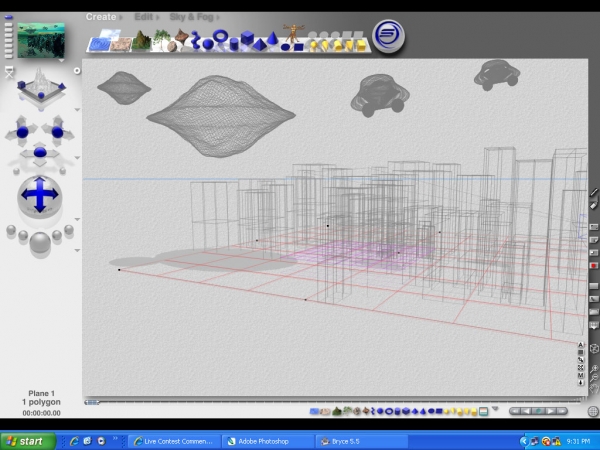Click the center stop VCR button

[538, 411]
